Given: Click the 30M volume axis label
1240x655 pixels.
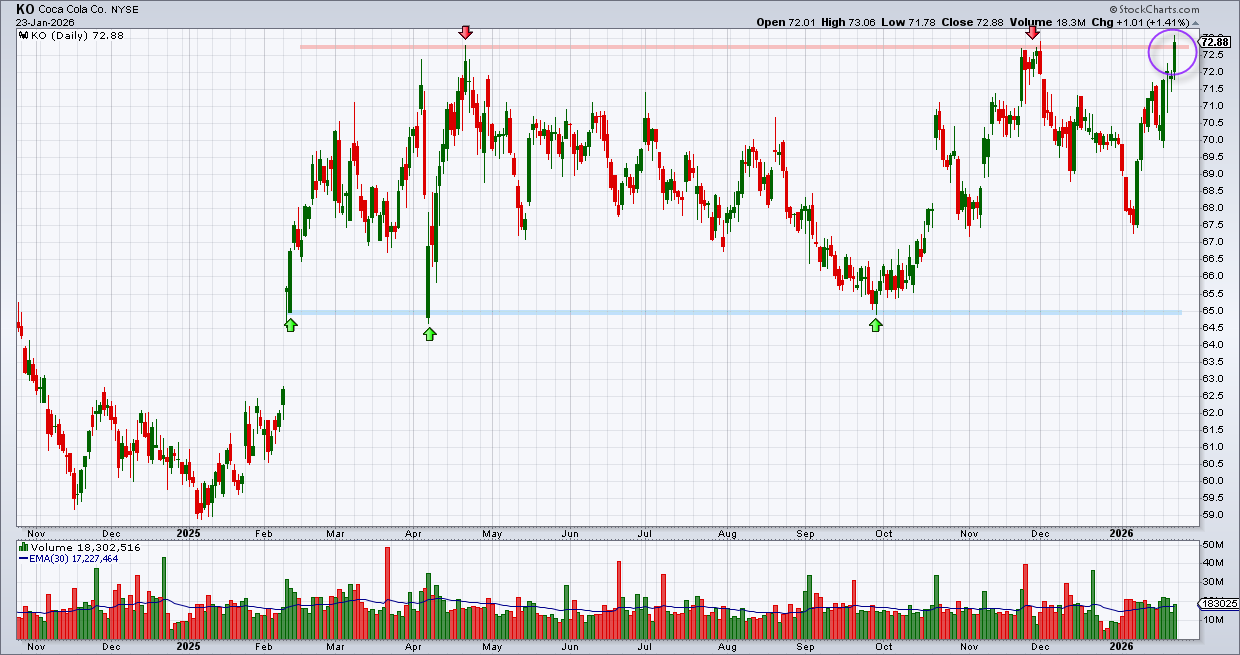Looking at the screenshot, I should (1212, 582).
